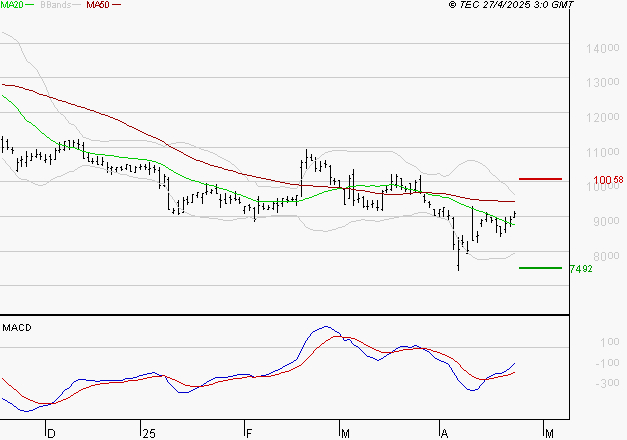Viewport: 627px width, 440px height.
Task: Select the MA50 legend label
Action: 98,6
